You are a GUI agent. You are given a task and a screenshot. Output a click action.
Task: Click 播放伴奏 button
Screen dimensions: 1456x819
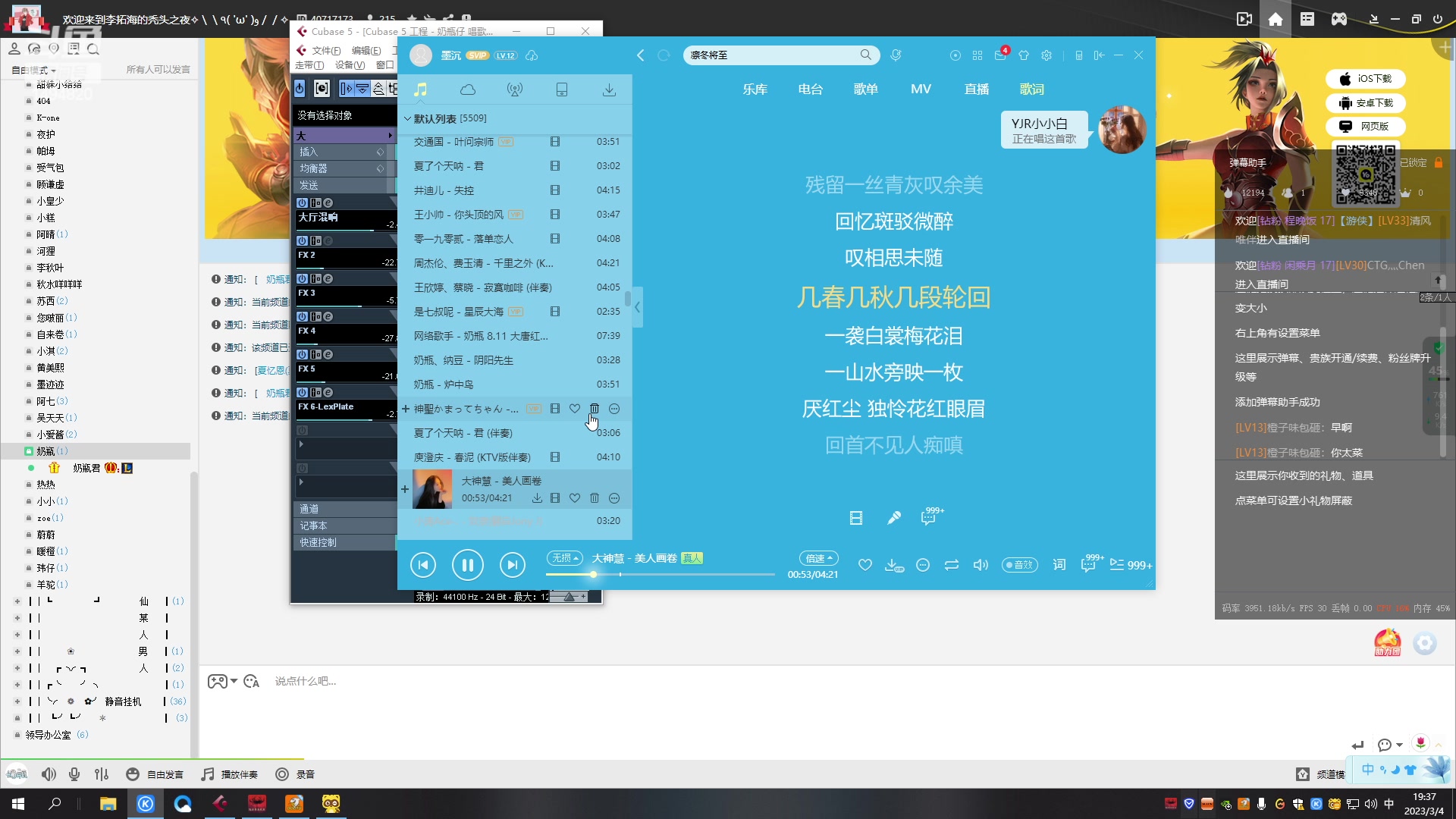(230, 774)
